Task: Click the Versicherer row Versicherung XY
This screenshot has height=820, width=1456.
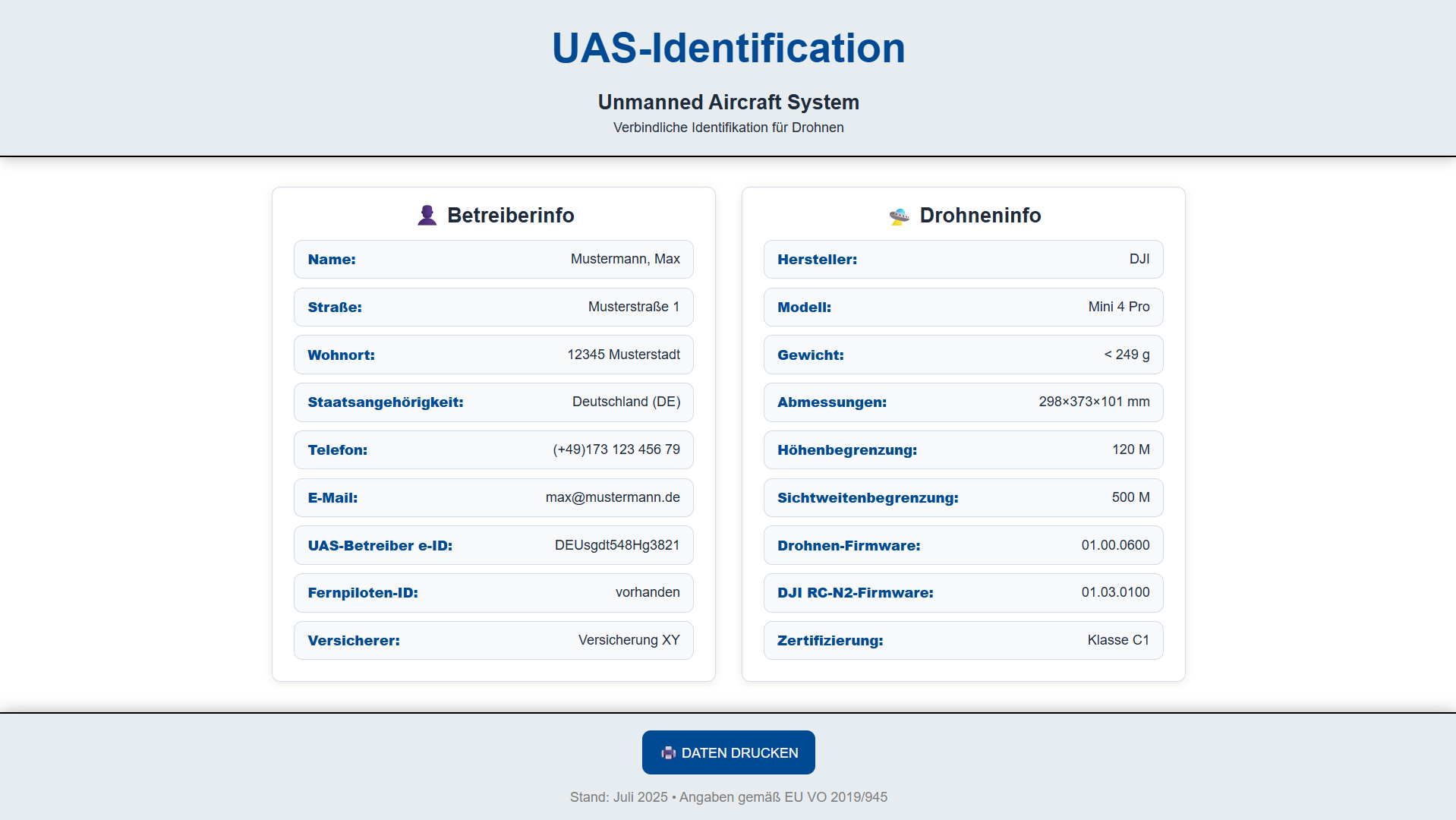Action: click(493, 640)
